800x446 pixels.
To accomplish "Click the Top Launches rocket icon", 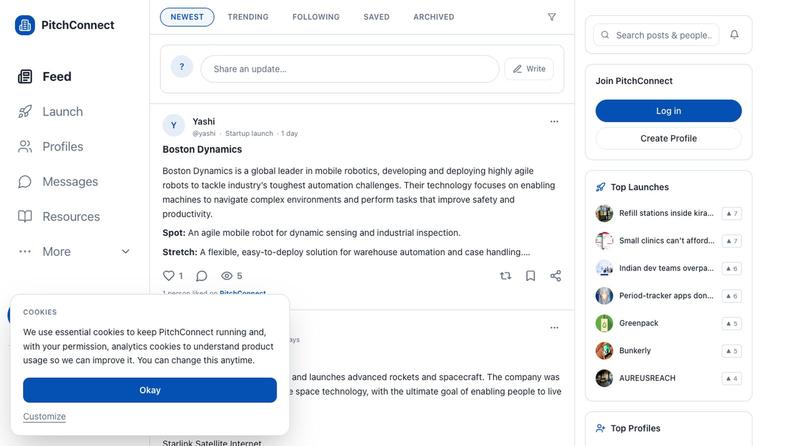I will [x=601, y=187].
